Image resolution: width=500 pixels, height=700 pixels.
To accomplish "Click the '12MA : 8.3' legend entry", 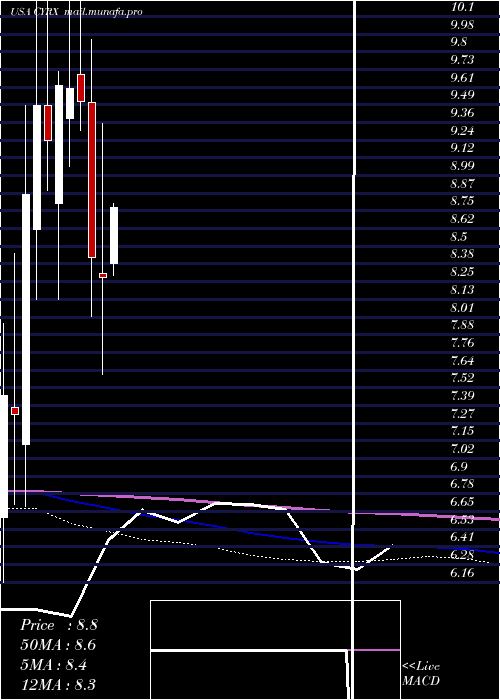I will [x=58, y=685].
